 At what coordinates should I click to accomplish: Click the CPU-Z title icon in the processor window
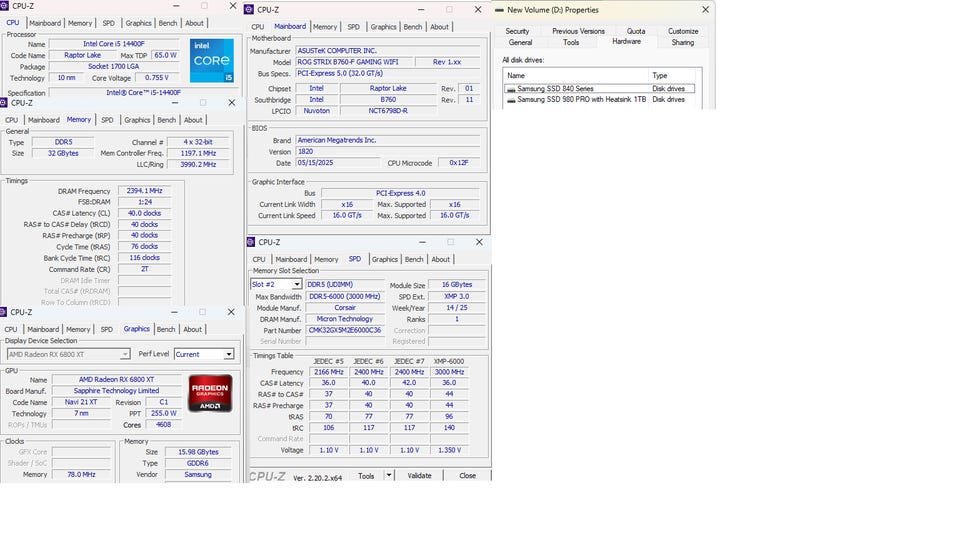4,6
